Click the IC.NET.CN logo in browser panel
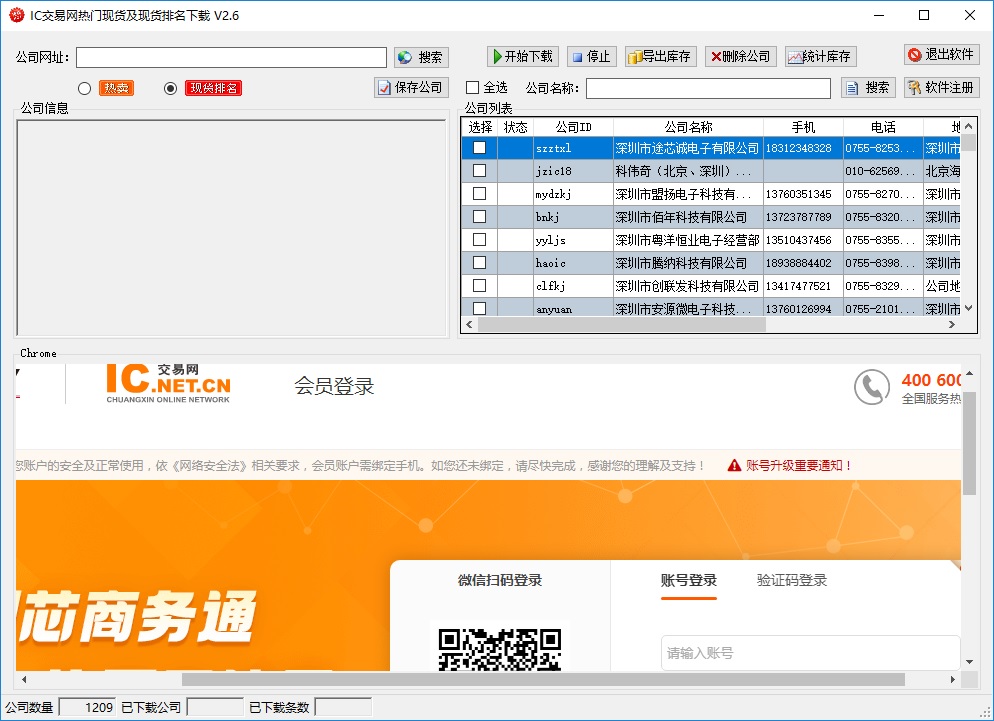The image size is (994, 721). [168, 383]
